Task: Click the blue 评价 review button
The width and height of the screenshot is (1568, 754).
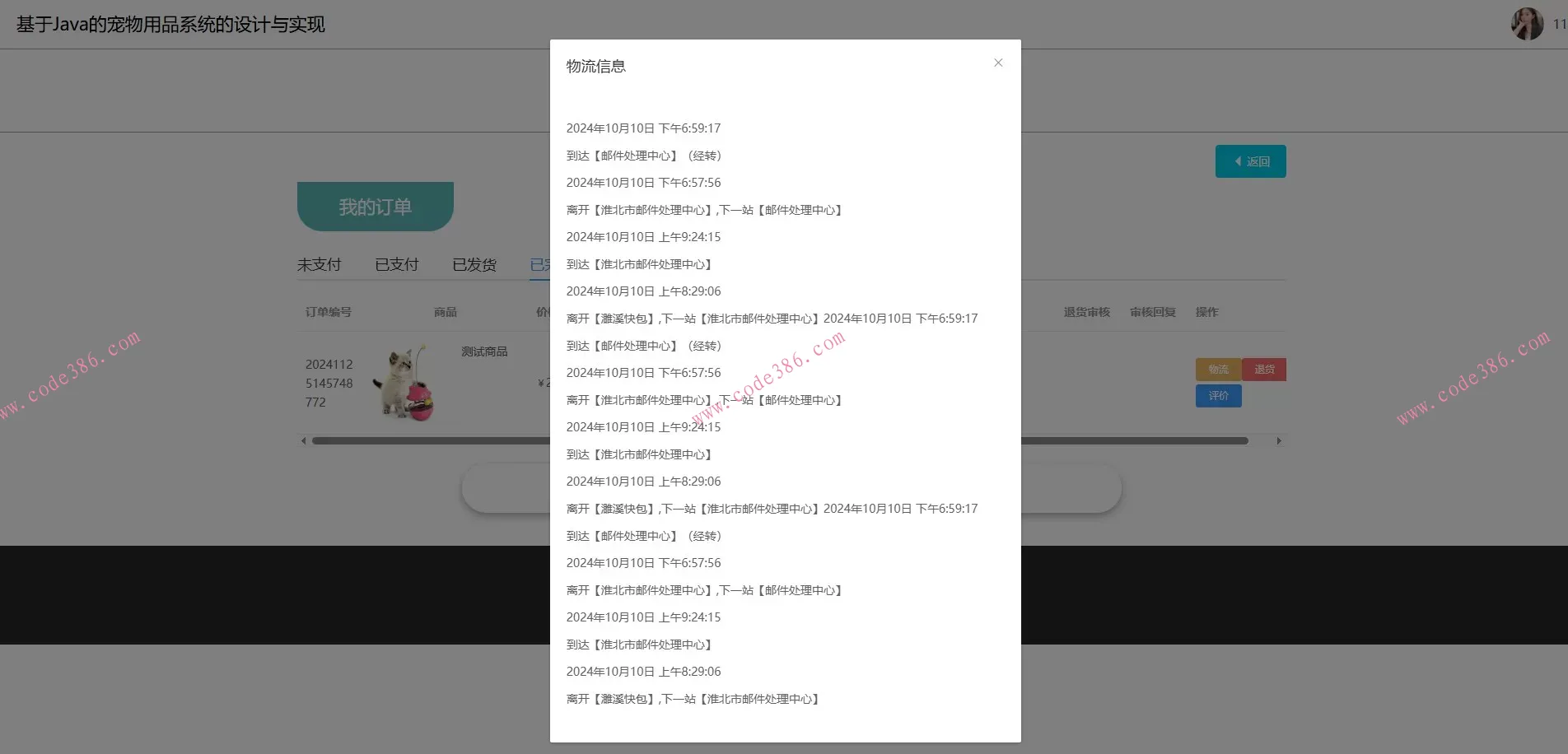Action: (x=1217, y=396)
